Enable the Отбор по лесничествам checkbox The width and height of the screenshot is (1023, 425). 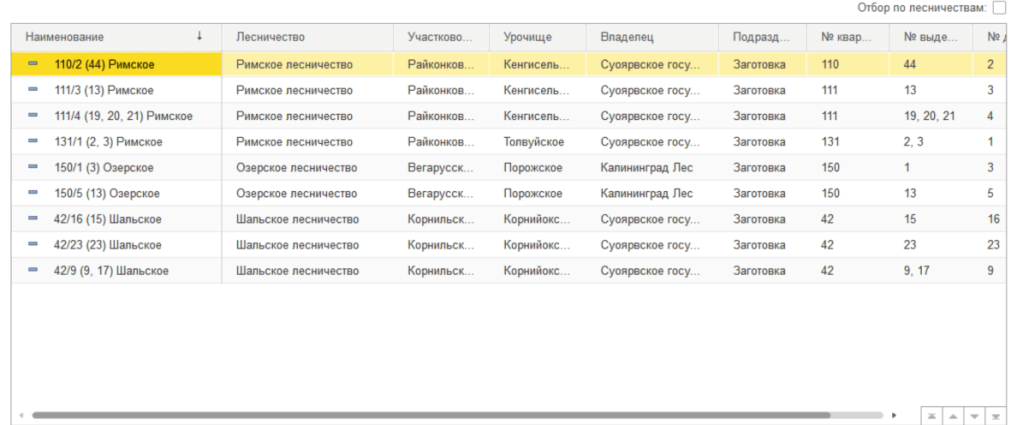pos(999,8)
